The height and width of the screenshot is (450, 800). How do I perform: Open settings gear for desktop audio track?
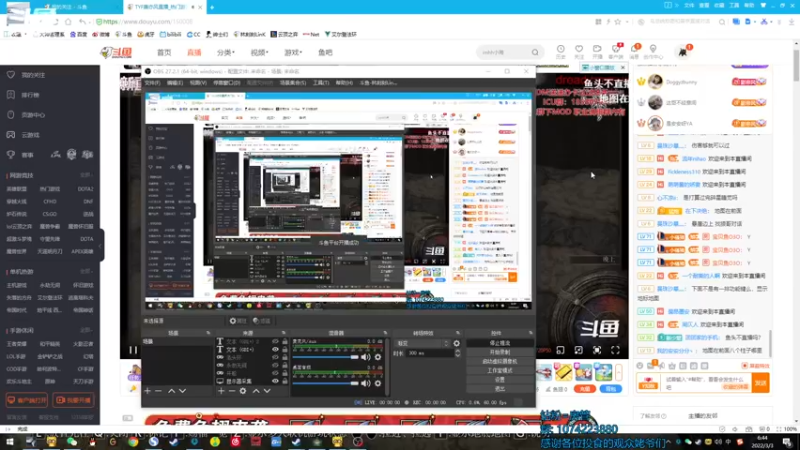(378, 383)
